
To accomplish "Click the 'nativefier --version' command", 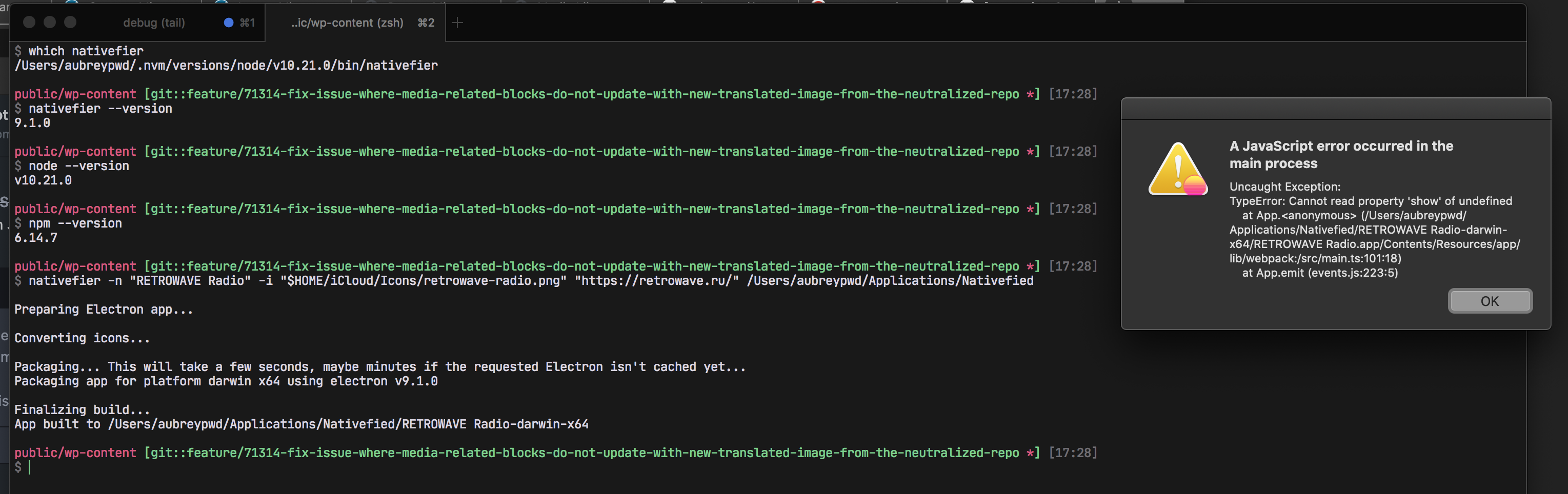I will pyautogui.click(x=100, y=108).
